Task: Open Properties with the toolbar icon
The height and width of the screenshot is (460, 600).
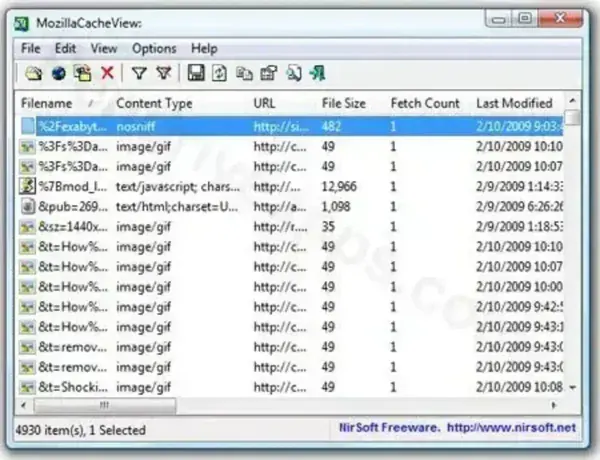Action: (269, 73)
